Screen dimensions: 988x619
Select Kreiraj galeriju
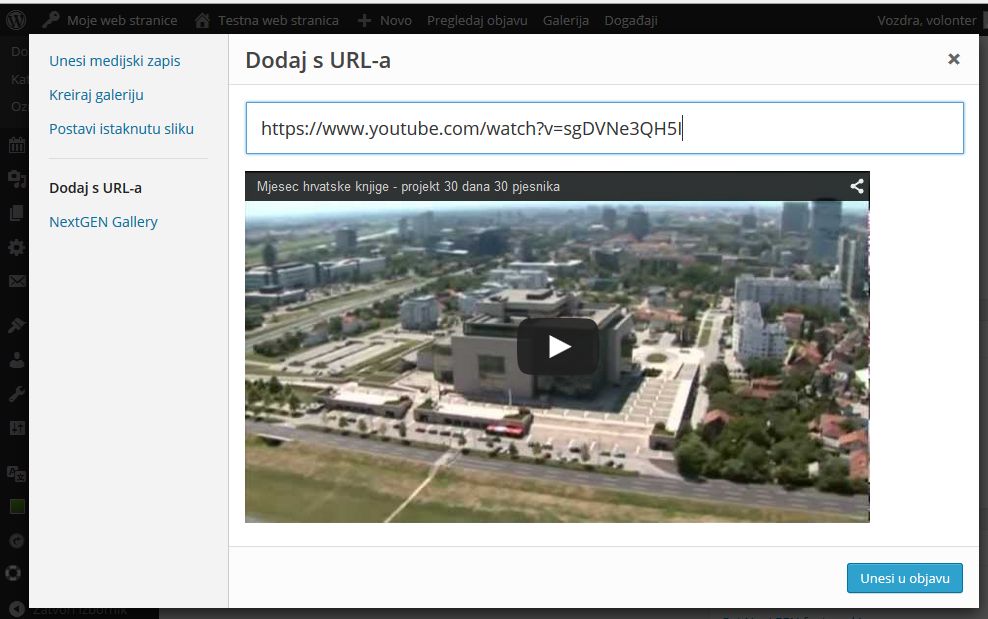pos(96,95)
